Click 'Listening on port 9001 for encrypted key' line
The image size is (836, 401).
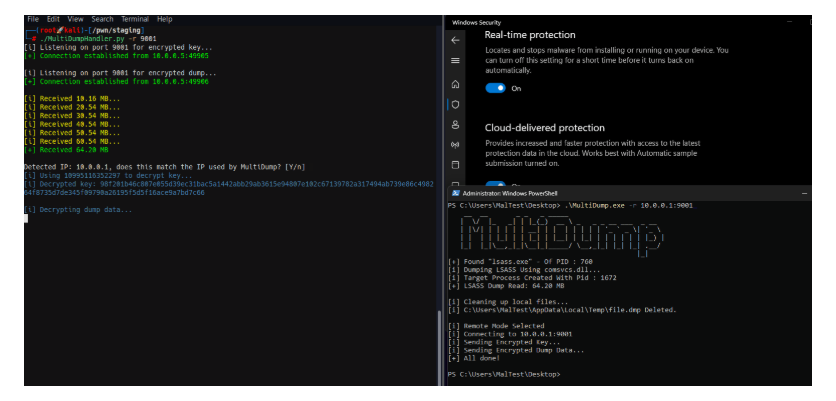(117, 47)
